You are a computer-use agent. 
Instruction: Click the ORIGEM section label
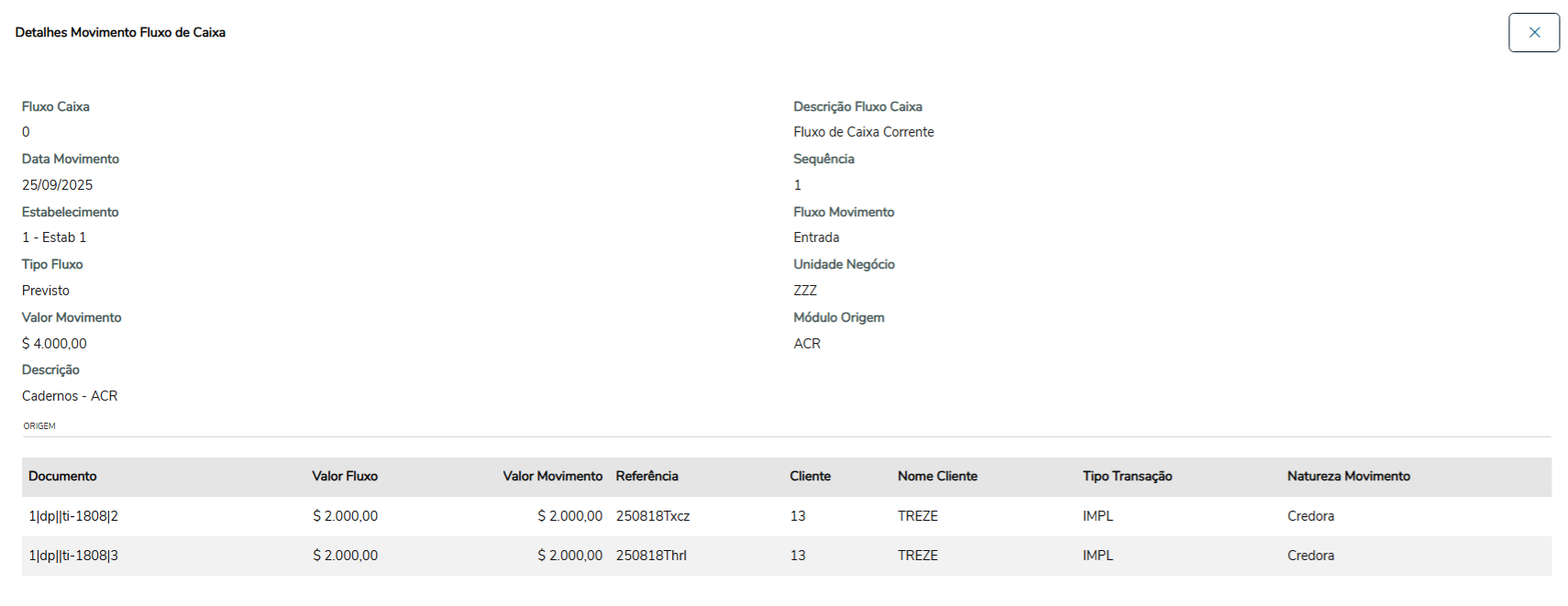click(39, 426)
